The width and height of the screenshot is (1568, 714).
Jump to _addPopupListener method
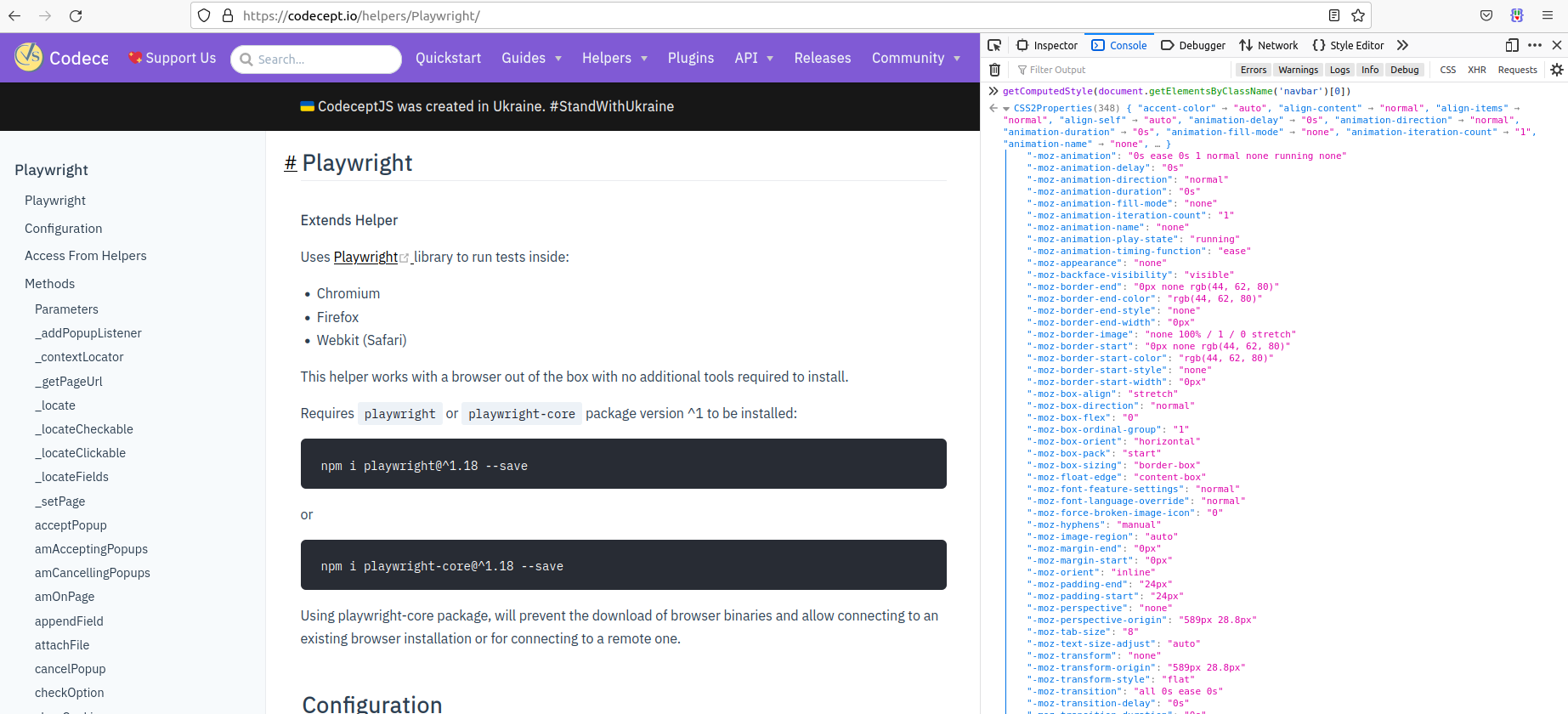tap(88, 333)
